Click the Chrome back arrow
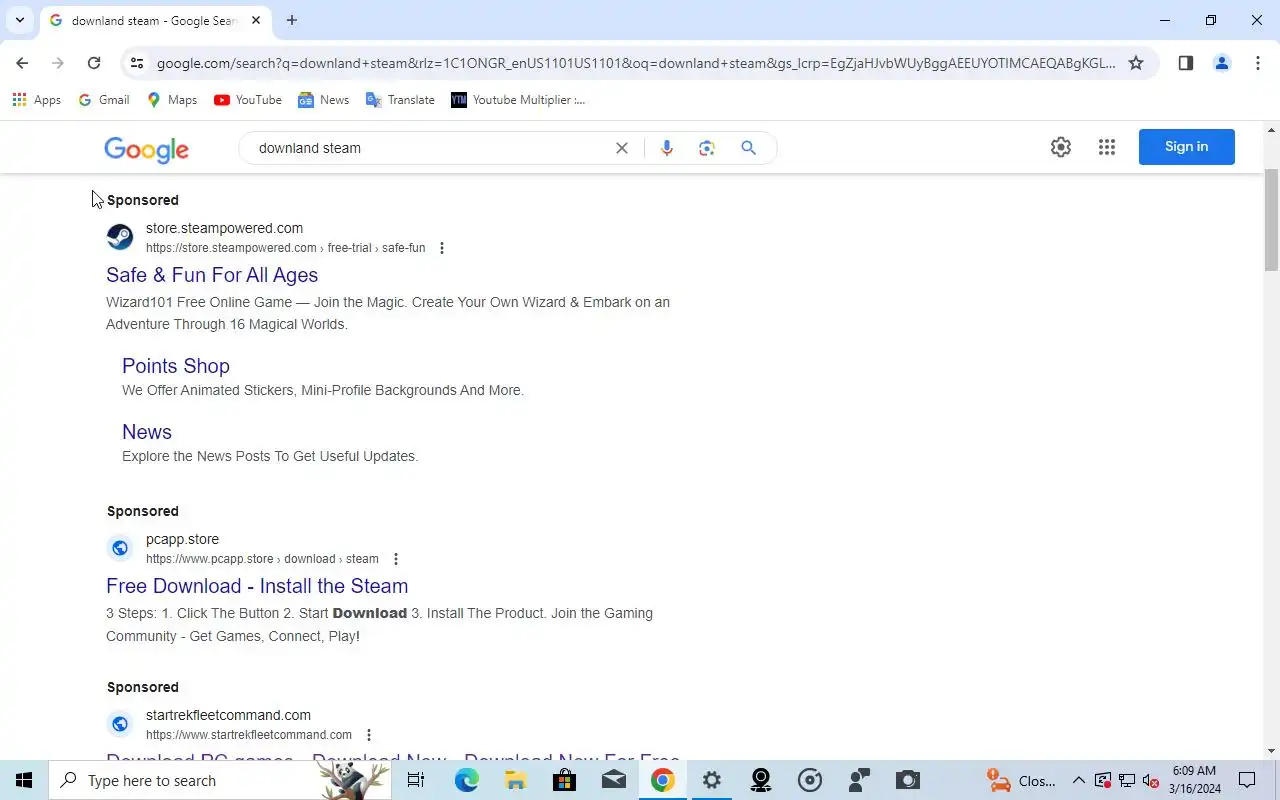Viewport: 1280px width, 800px height. pyautogui.click(x=22, y=63)
